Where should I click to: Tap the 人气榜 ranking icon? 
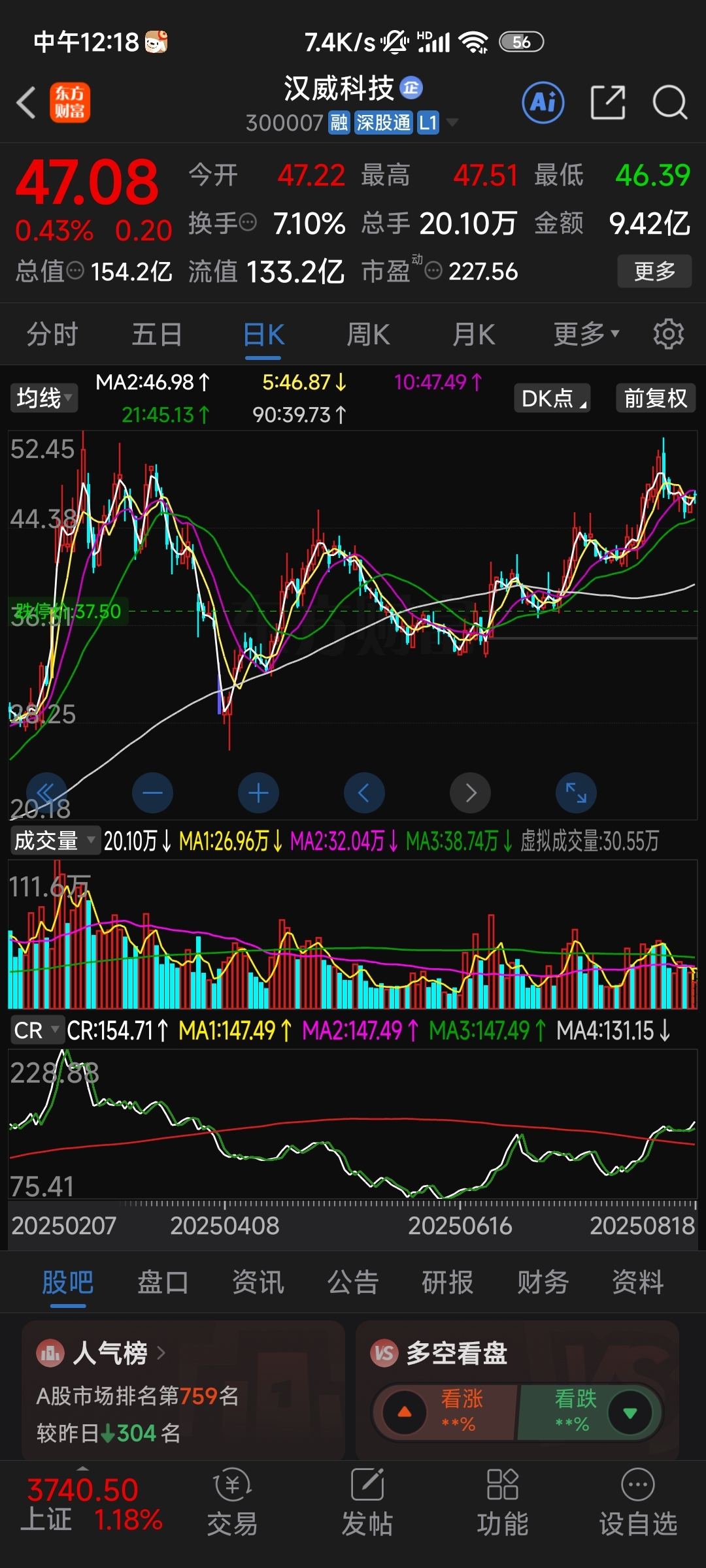[x=50, y=1353]
